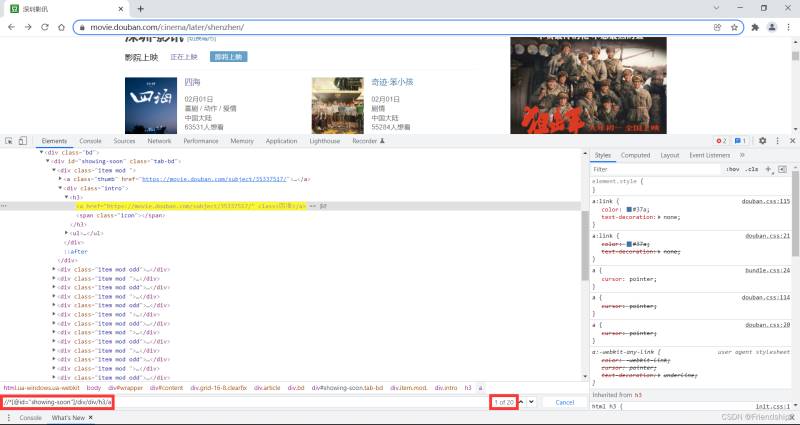The height and width of the screenshot is (425, 800).
Task: Close the What's New drawer tab
Action: [x=90, y=417]
